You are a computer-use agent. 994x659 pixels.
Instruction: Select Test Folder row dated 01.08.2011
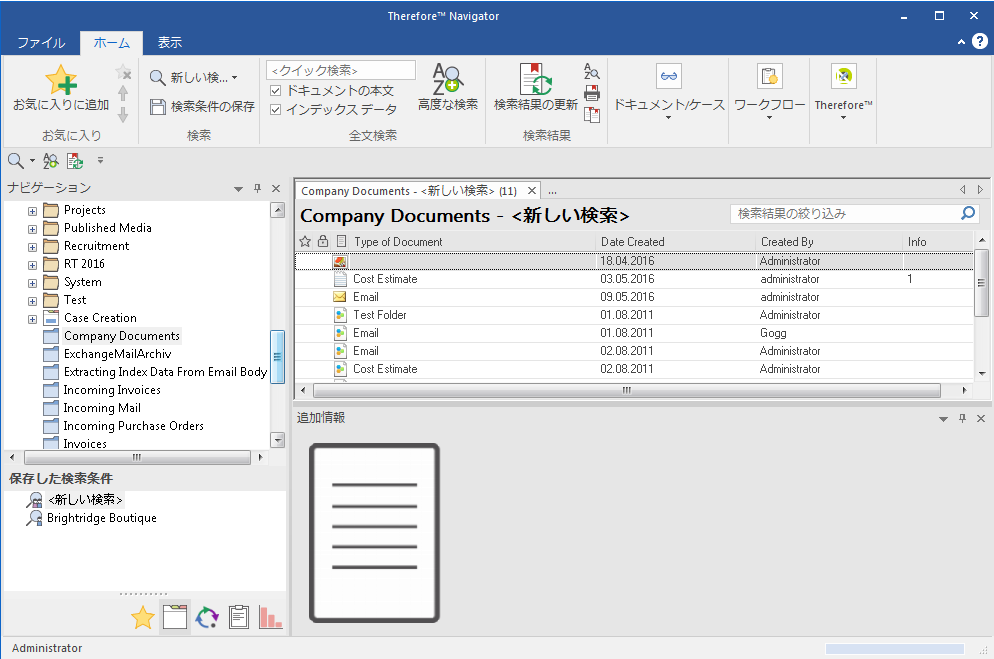tap(634, 315)
